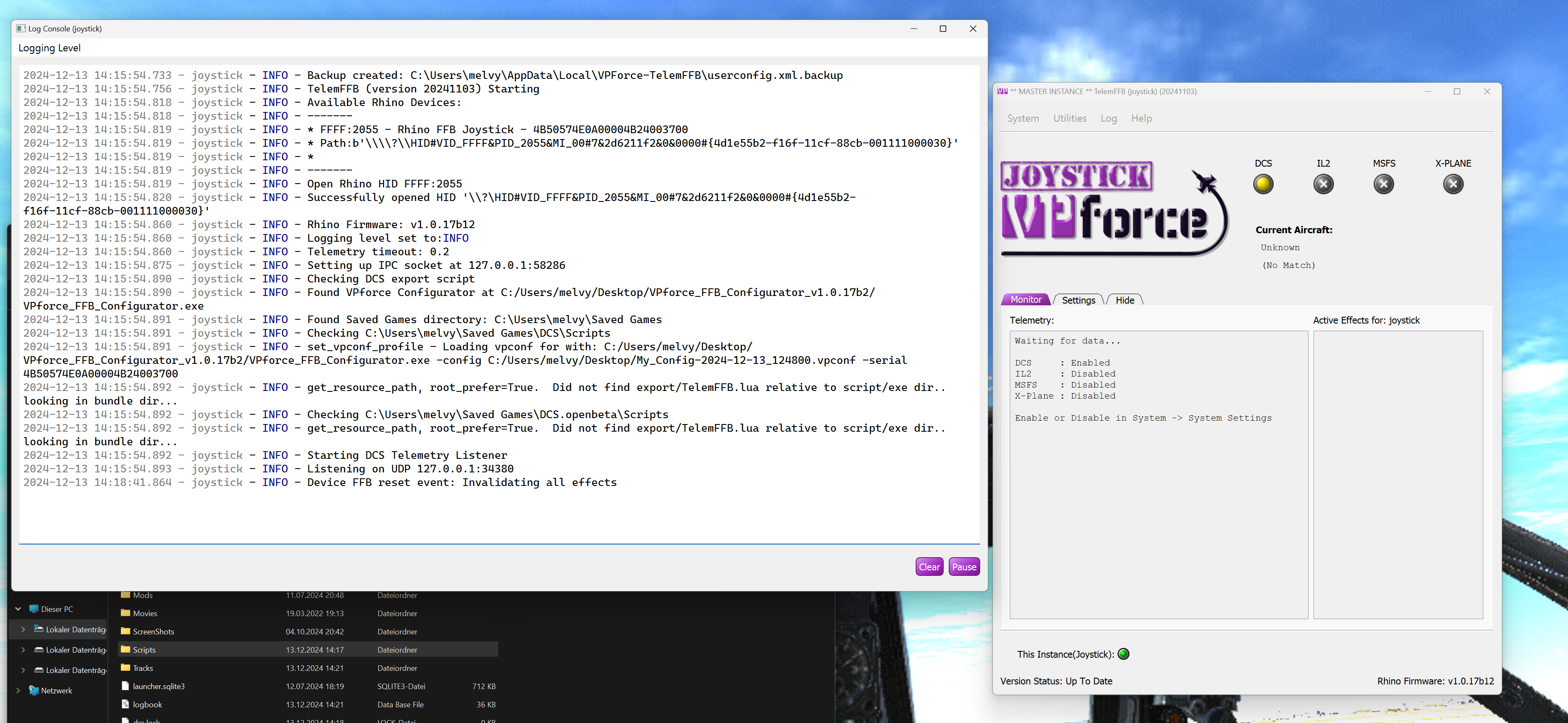Switch to the Settings tab
Viewport: 1568px width, 723px height.
(1078, 300)
